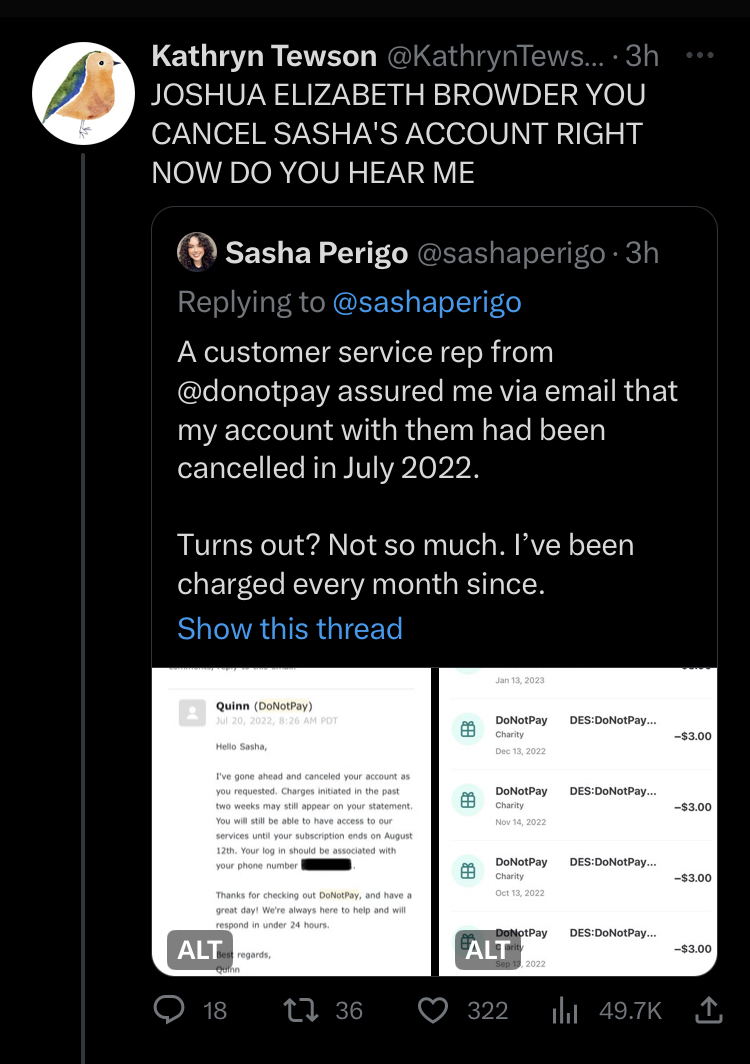Open Sasha Perigo's small profile photo
The image size is (750, 1064).
click(x=196, y=252)
